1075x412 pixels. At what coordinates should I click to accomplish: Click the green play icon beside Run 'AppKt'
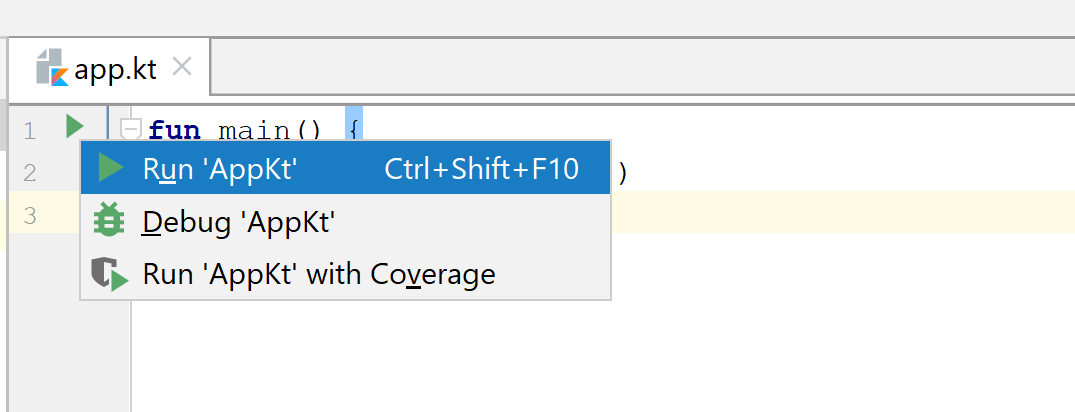pos(112,169)
